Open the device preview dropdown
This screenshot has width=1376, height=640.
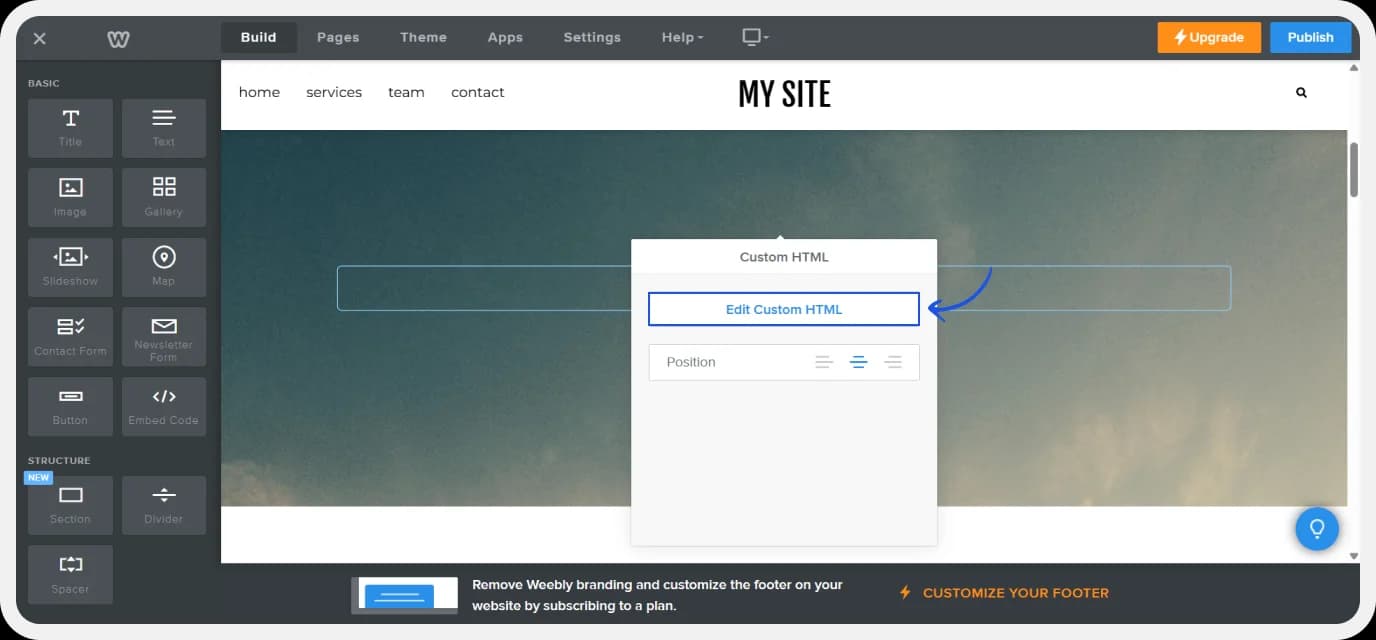click(754, 37)
